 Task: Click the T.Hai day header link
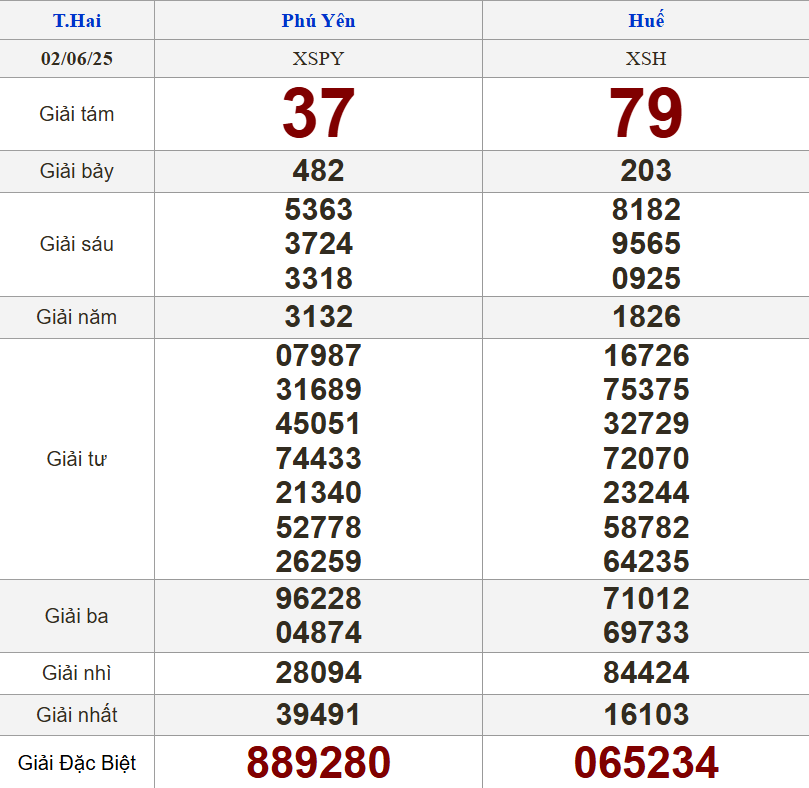click(77, 21)
